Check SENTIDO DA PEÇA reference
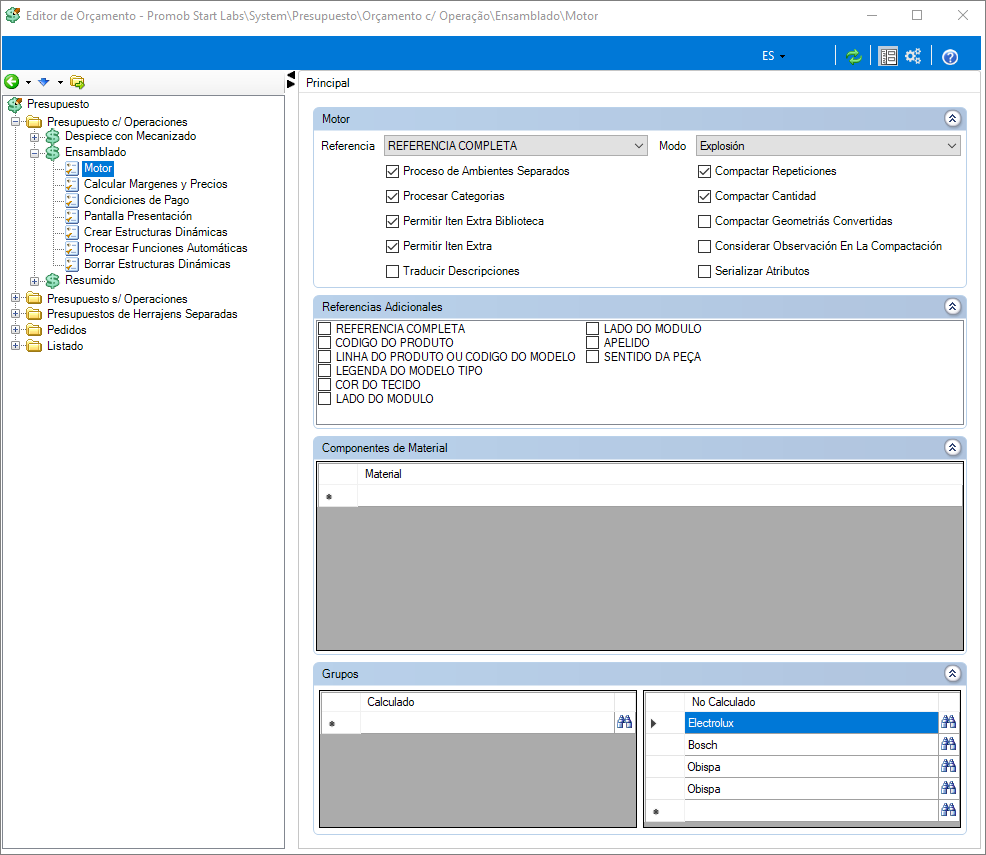The image size is (986, 855). pyautogui.click(x=592, y=356)
